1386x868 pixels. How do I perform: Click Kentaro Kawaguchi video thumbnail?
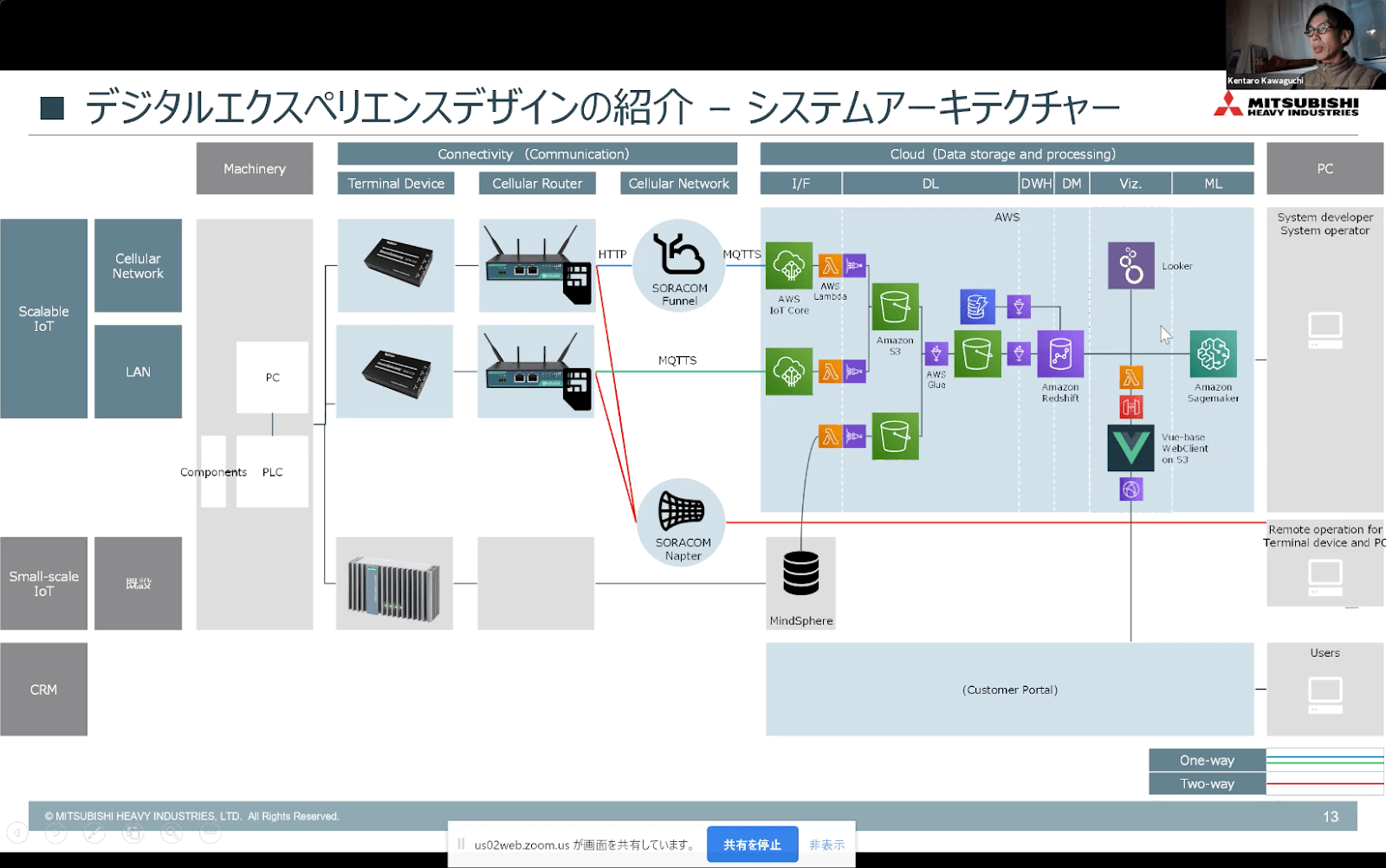click(1305, 44)
